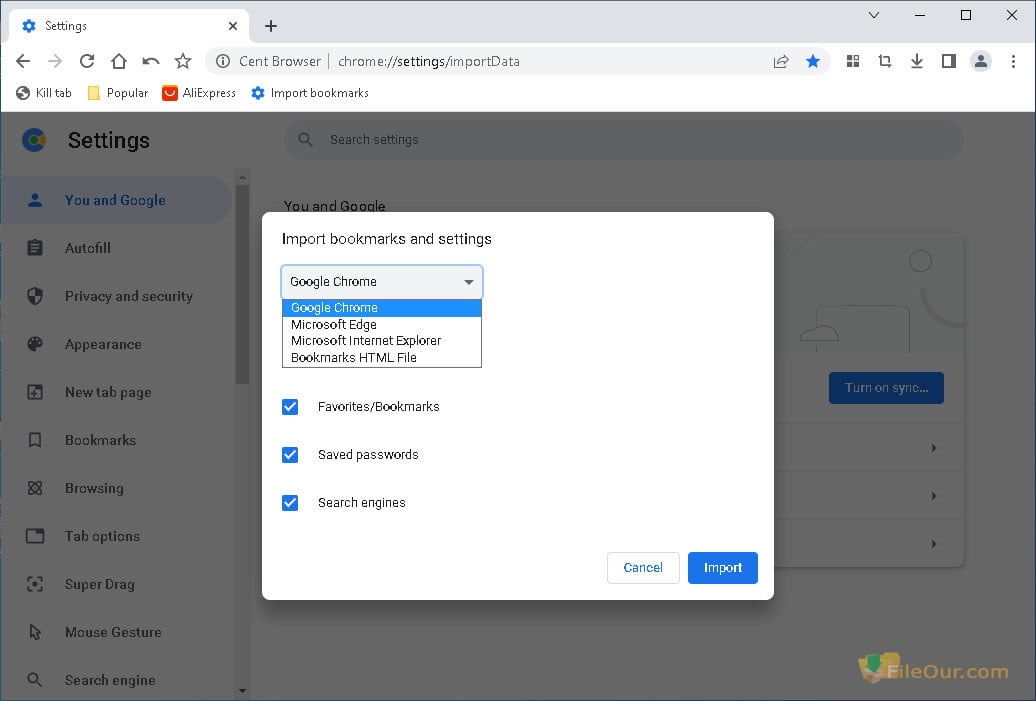Click the outline star icon in toolbar
Viewport: 1036px width, 701px height.
click(x=183, y=61)
